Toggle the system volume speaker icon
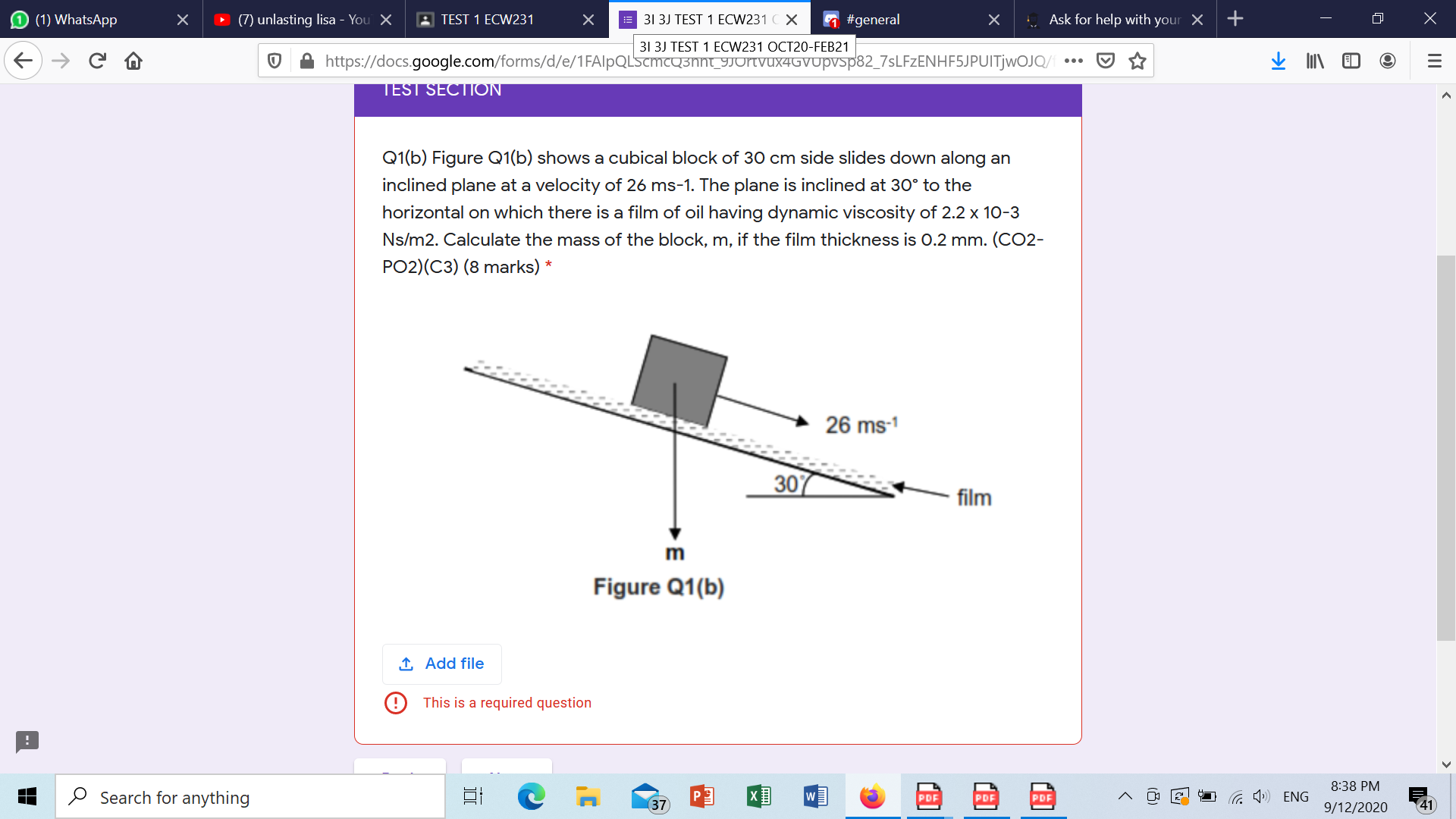Screen dimensions: 1456x819 click(x=1260, y=796)
